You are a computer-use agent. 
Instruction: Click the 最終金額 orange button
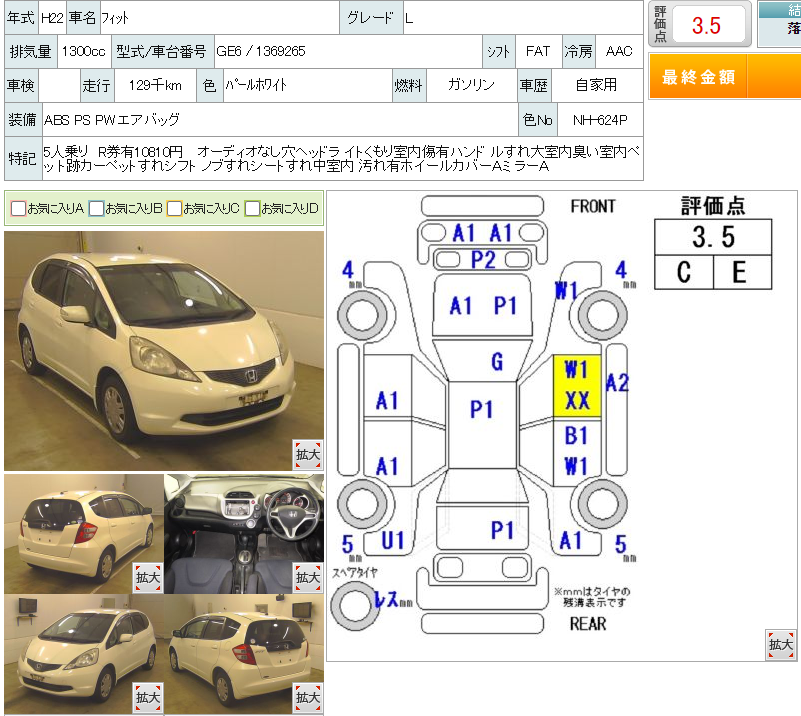click(x=724, y=77)
